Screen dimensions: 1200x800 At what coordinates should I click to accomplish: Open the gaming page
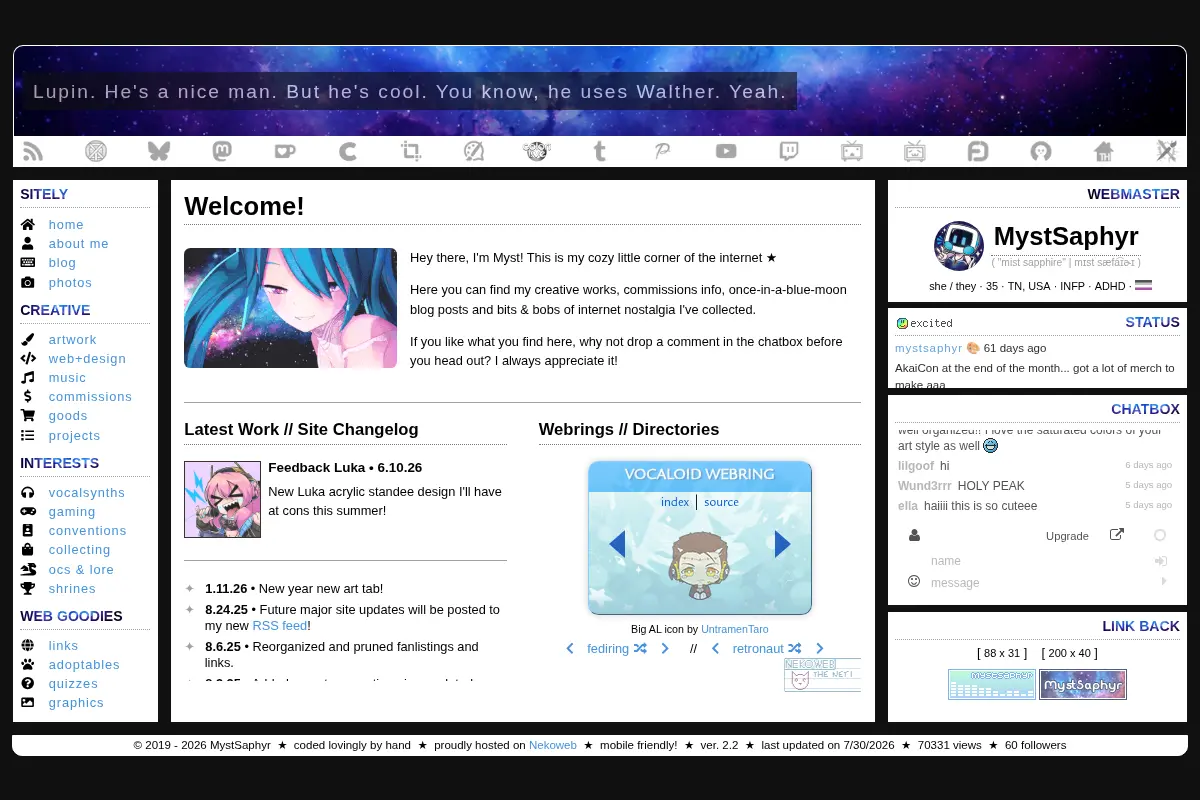[x=72, y=512]
